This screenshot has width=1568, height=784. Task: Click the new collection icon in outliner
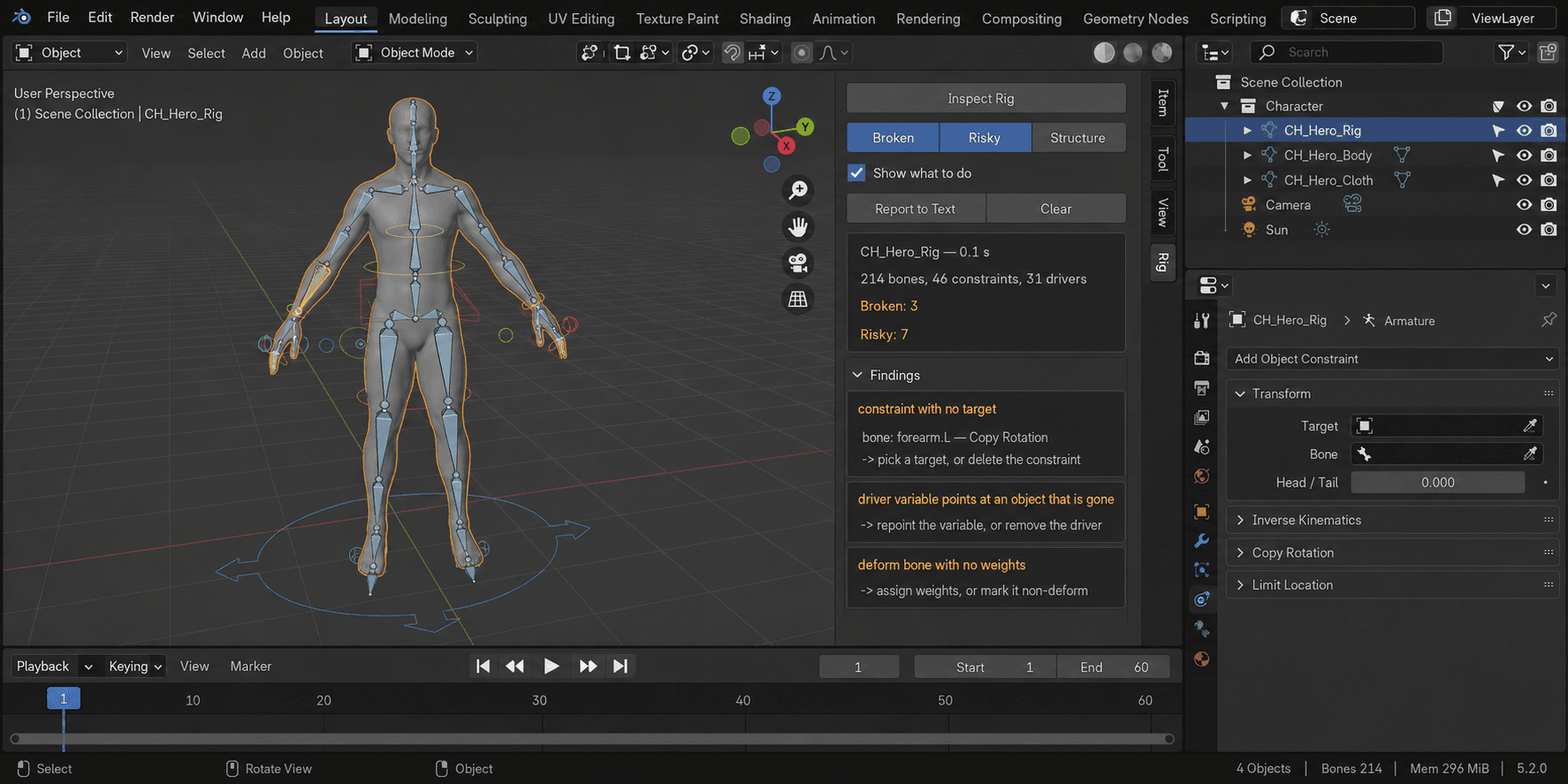pos(1548,52)
